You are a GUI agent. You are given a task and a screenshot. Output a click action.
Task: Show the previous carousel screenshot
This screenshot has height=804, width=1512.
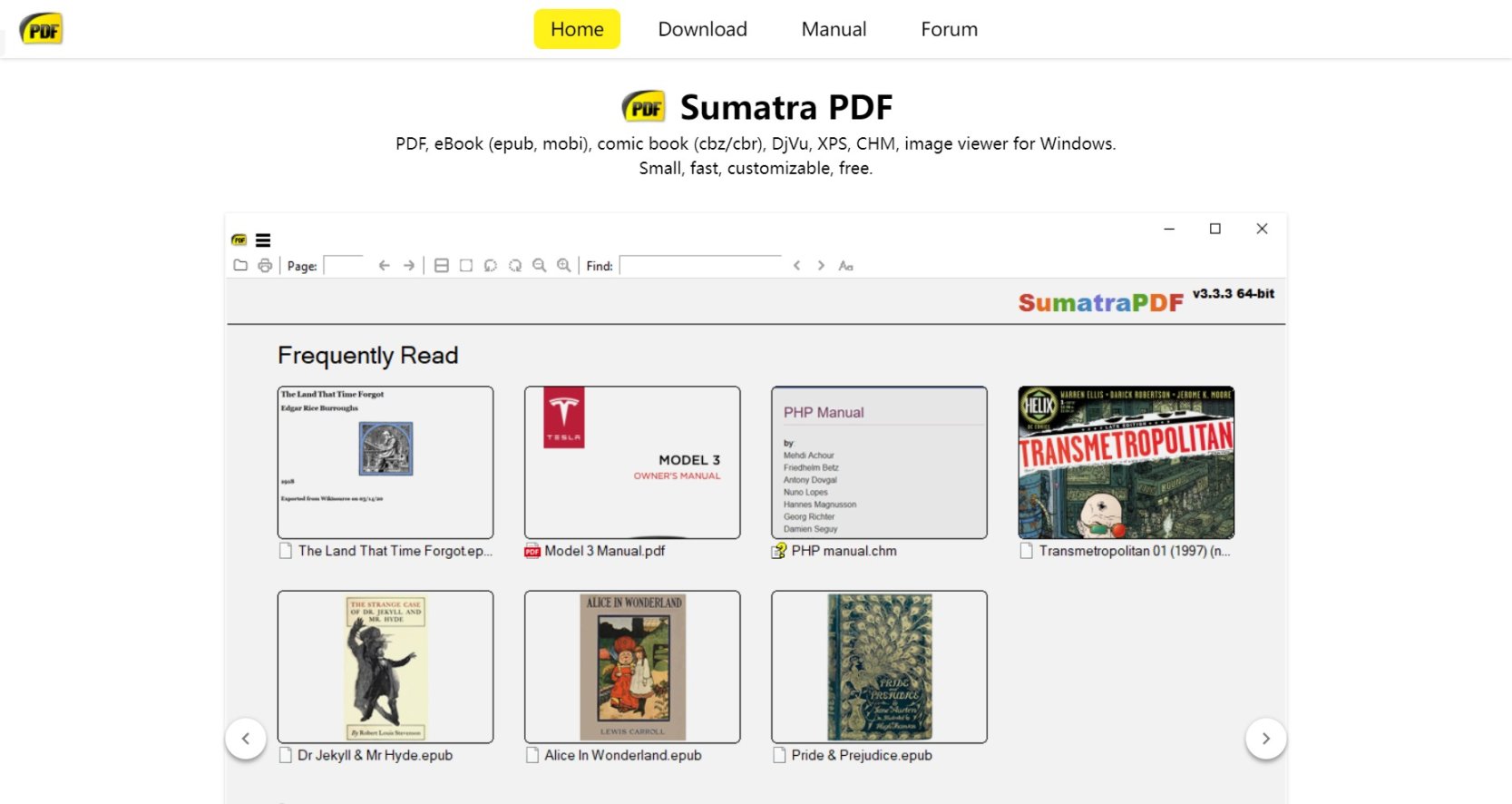246,739
